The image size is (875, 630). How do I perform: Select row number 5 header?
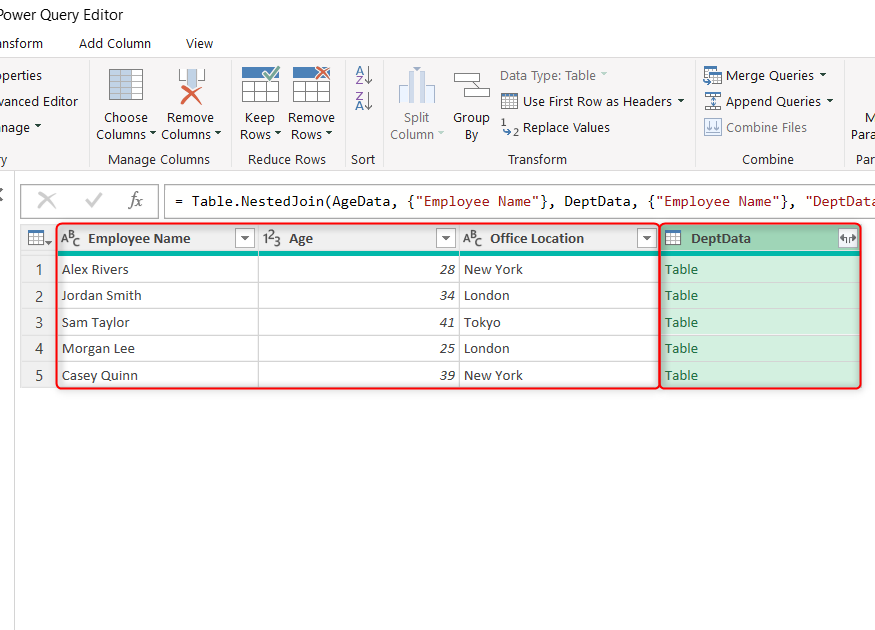[39, 376]
